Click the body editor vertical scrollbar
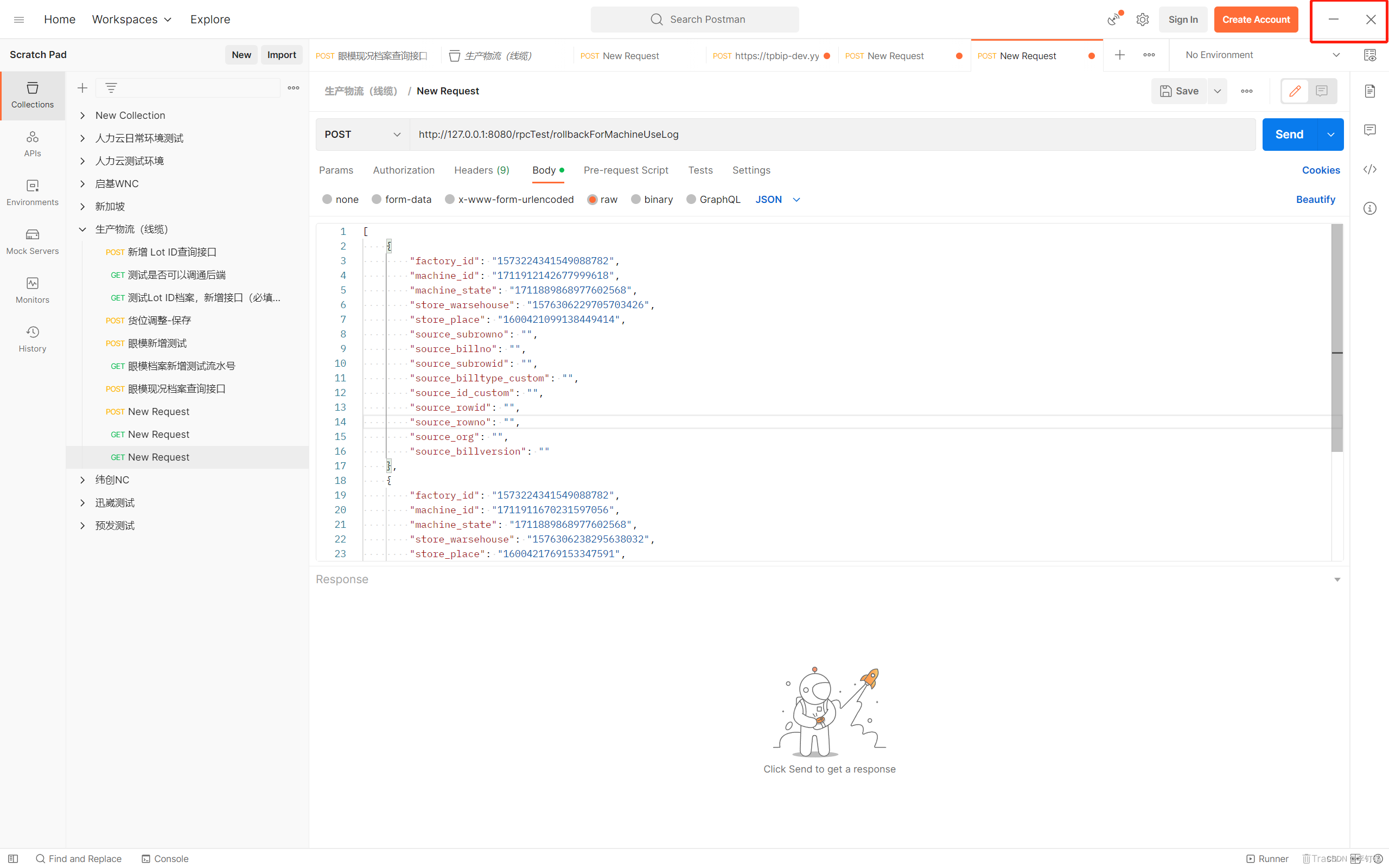This screenshot has width=1389, height=868. pos(1337,339)
